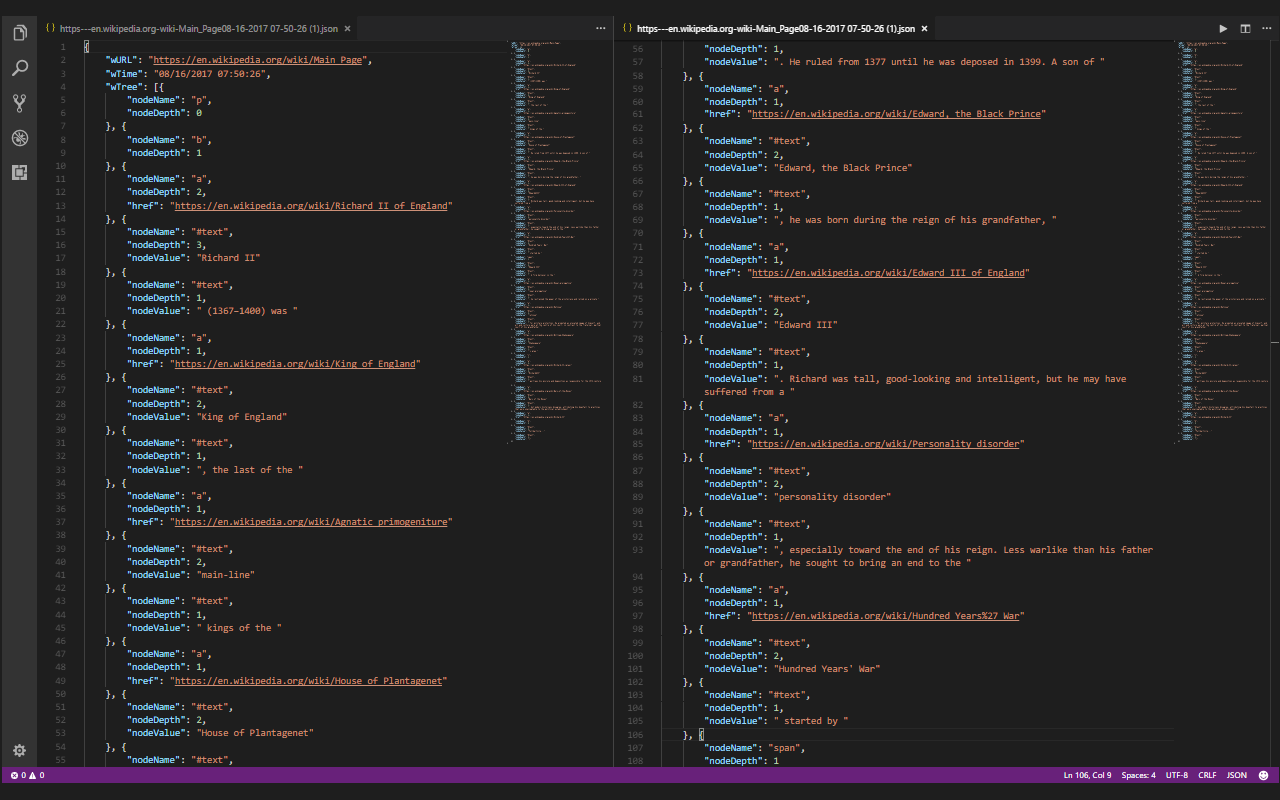Follow the Edward_III_of_England URL link
The image size is (1280, 800).
click(x=888, y=272)
